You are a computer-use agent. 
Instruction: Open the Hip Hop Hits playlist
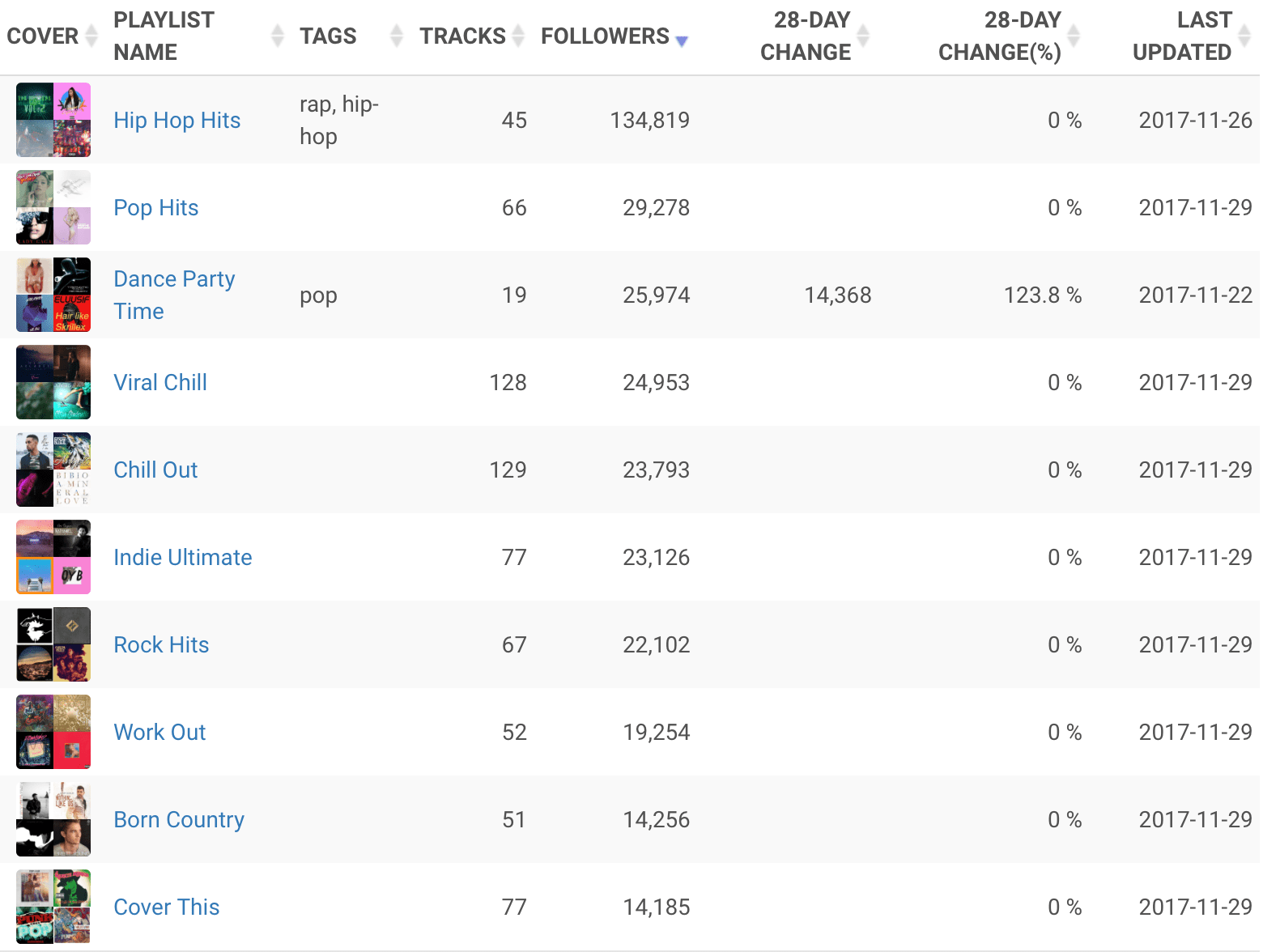coord(176,121)
